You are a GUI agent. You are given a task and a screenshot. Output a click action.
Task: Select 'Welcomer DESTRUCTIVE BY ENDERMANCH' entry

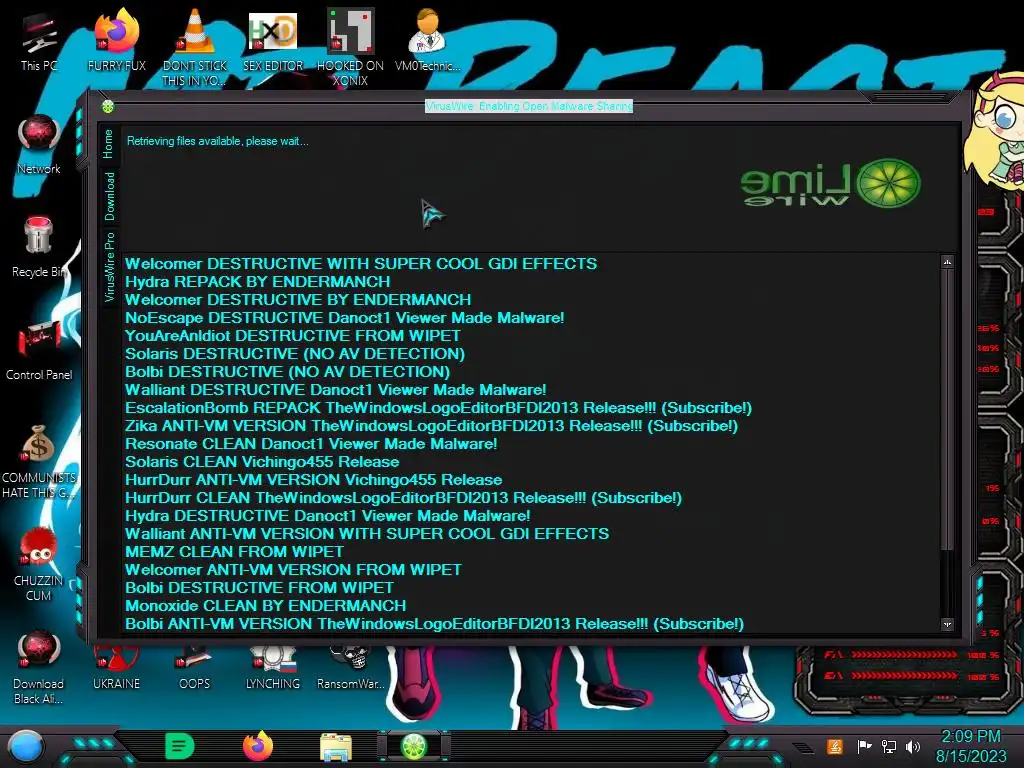[298, 300]
